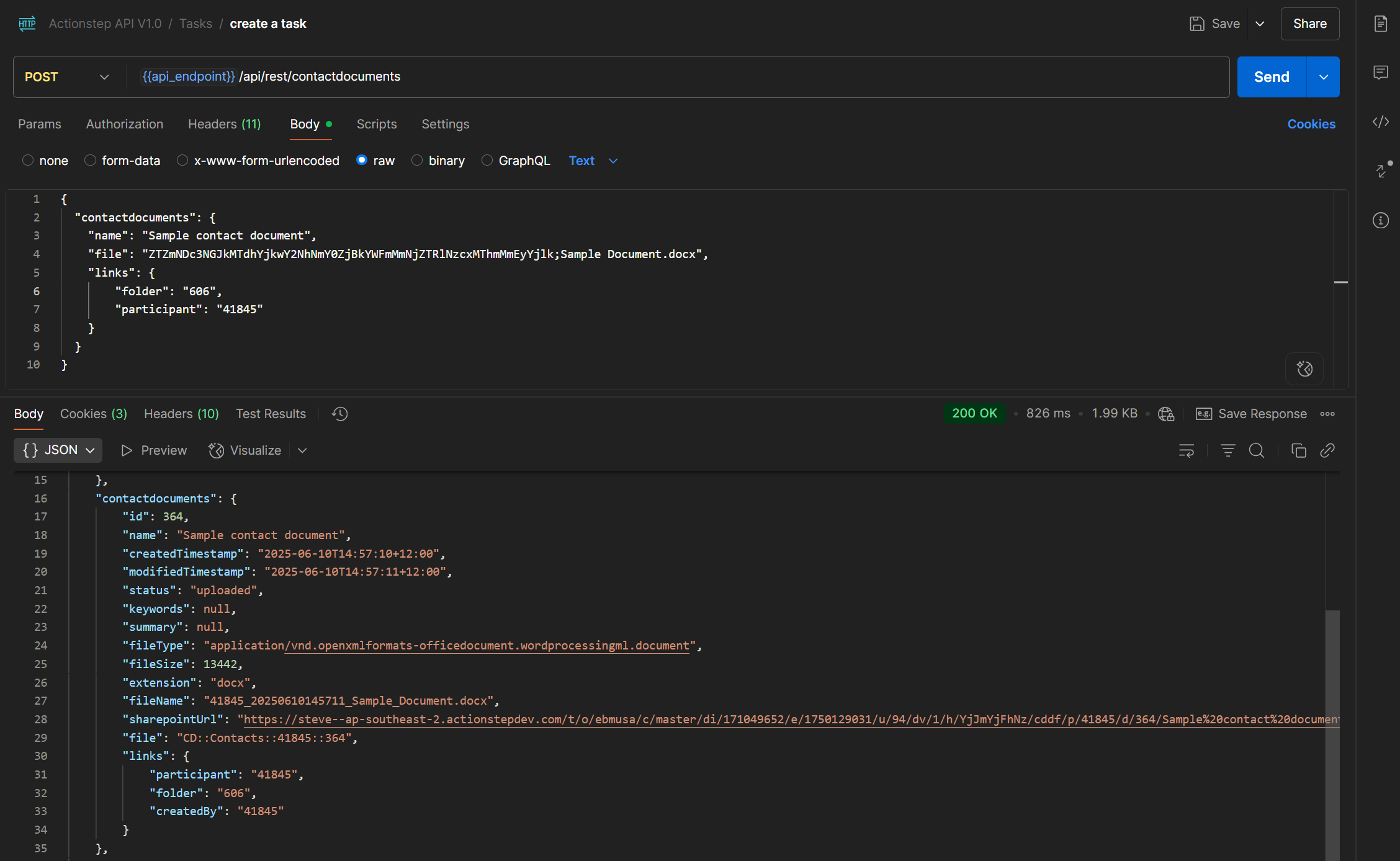Open the Text raw format dropdown
Screen dimensions: 1400x861
[x=593, y=161]
